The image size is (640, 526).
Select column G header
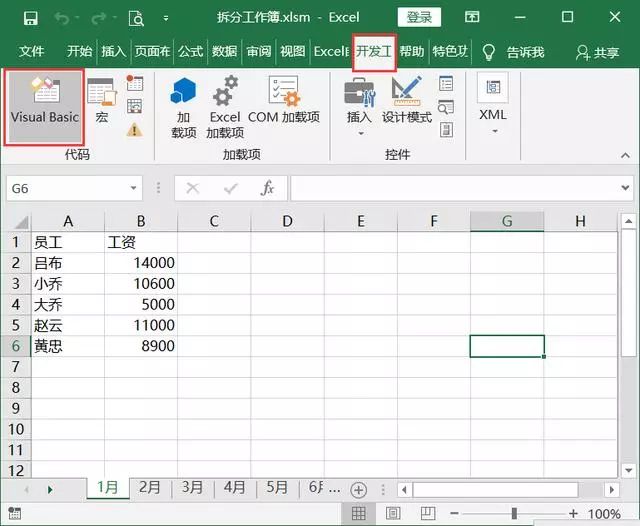click(x=507, y=221)
